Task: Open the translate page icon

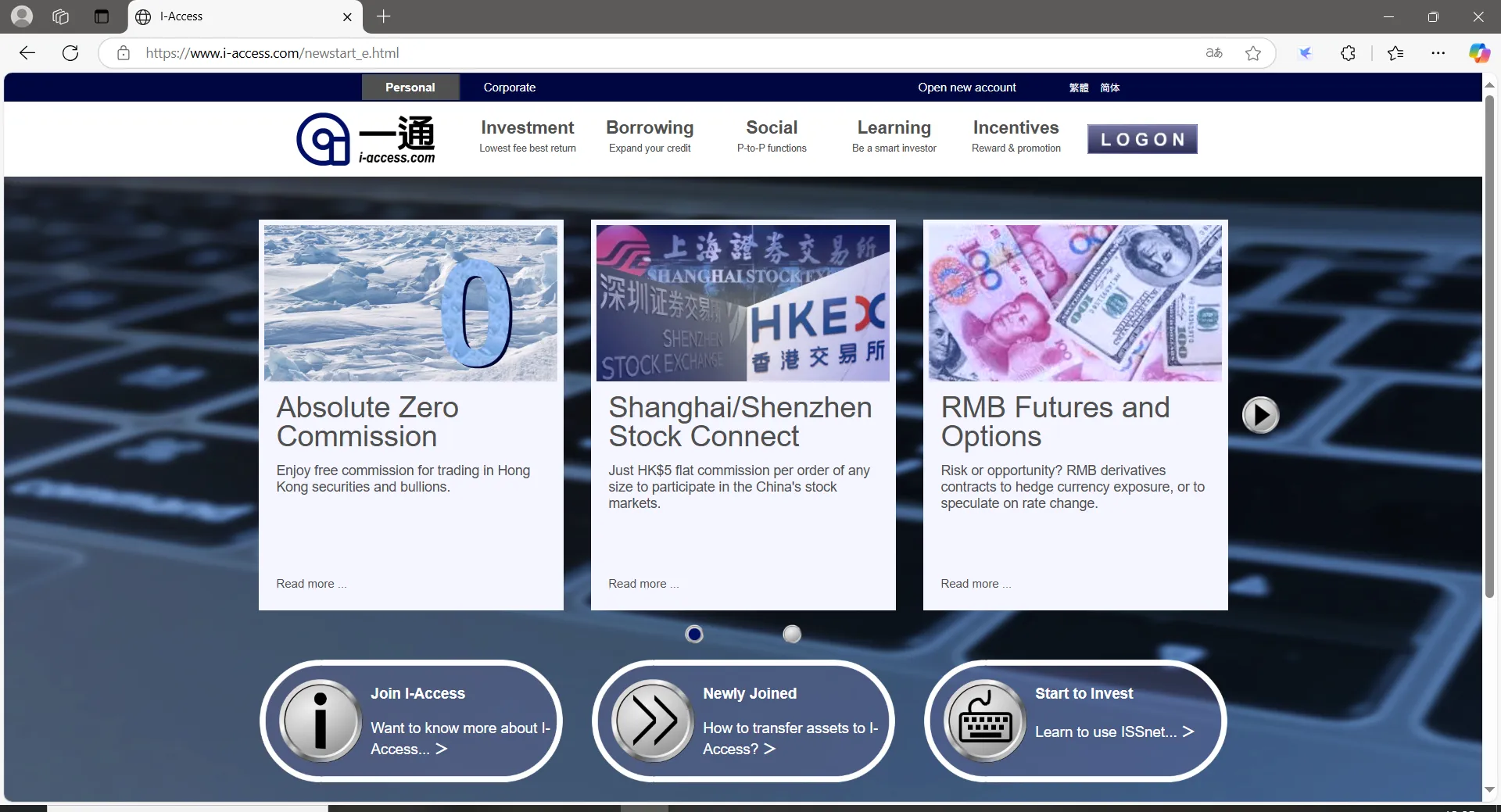Action: point(1213,53)
